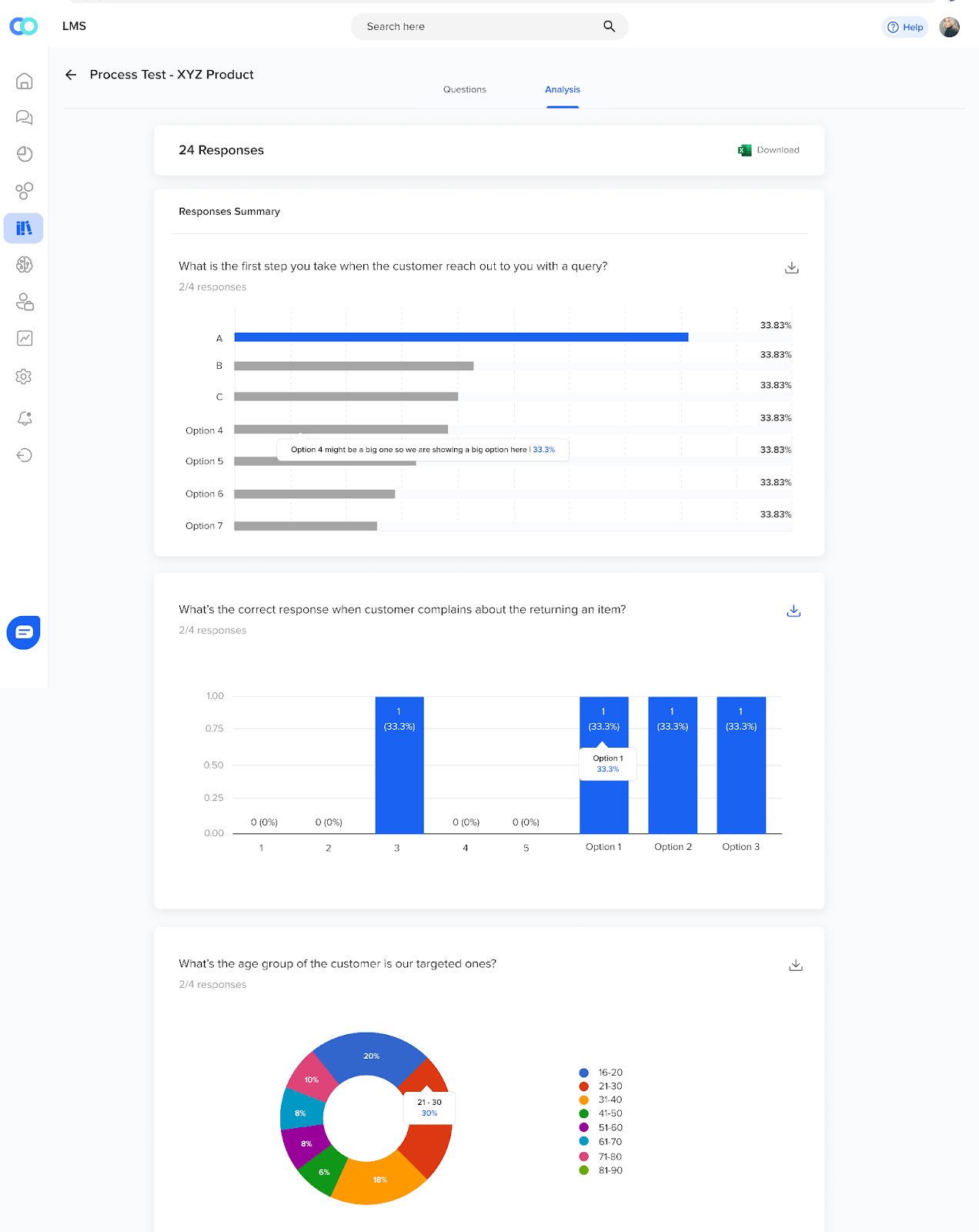The width and height of the screenshot is (979, 1232).
Task: Download the first question's chart
Action: pyautogui.click(x=791, y=268)
